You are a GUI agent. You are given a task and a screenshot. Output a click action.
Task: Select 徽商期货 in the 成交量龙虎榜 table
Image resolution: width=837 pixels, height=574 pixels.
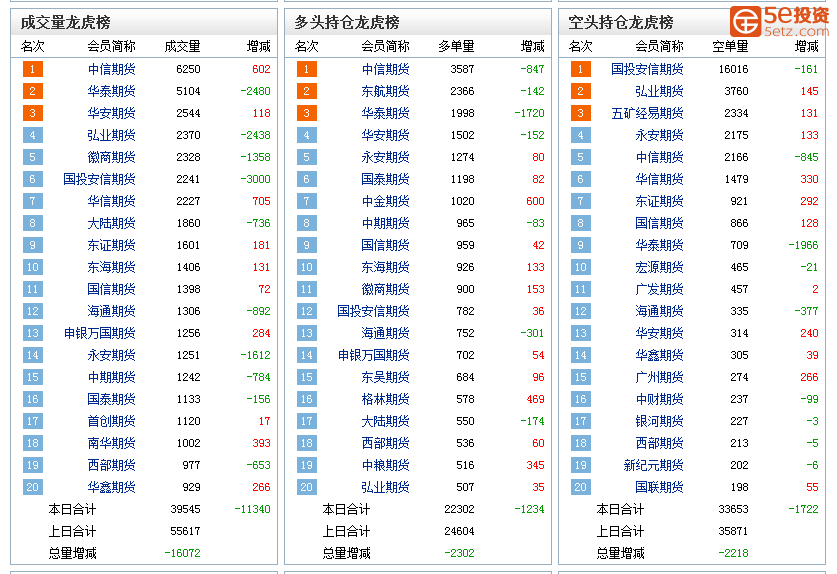pos(111,157)
